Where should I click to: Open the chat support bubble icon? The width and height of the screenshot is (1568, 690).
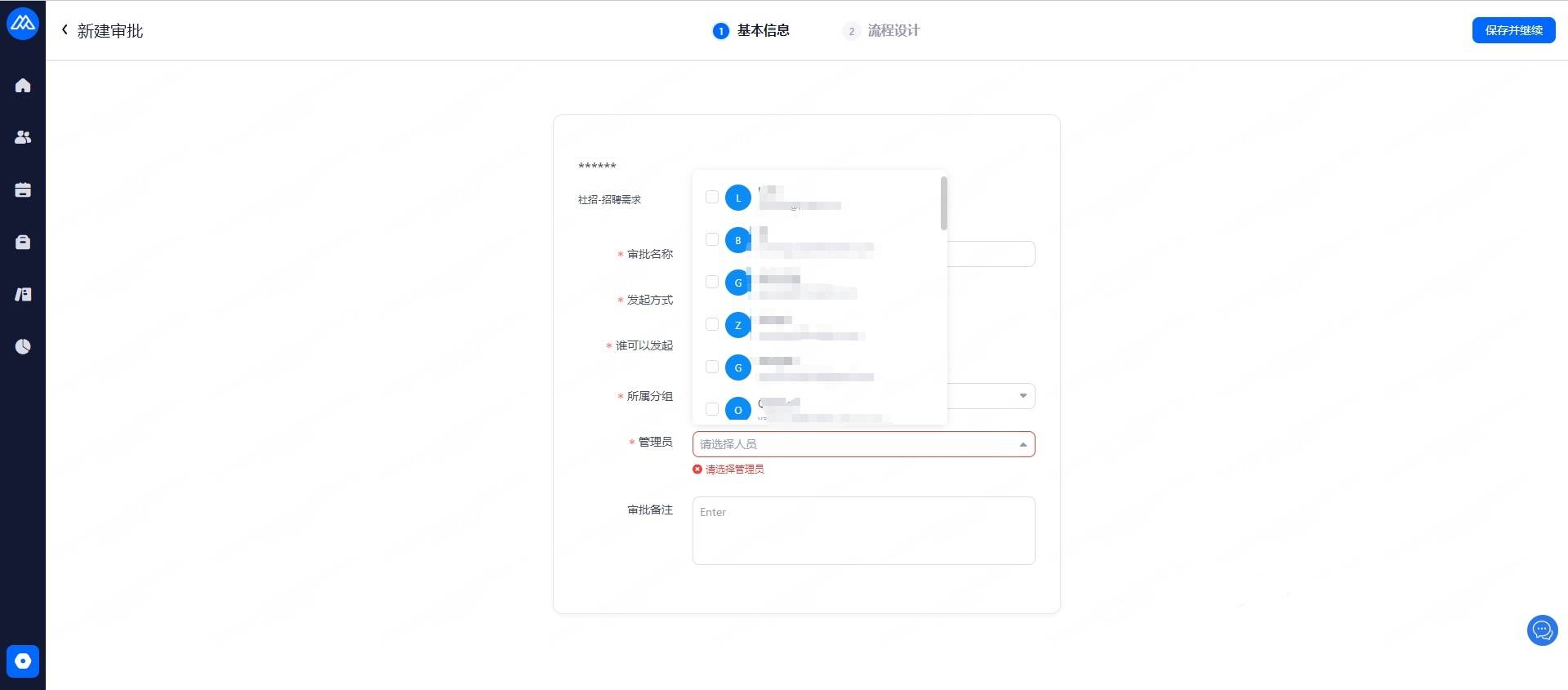click(1542, 630)
